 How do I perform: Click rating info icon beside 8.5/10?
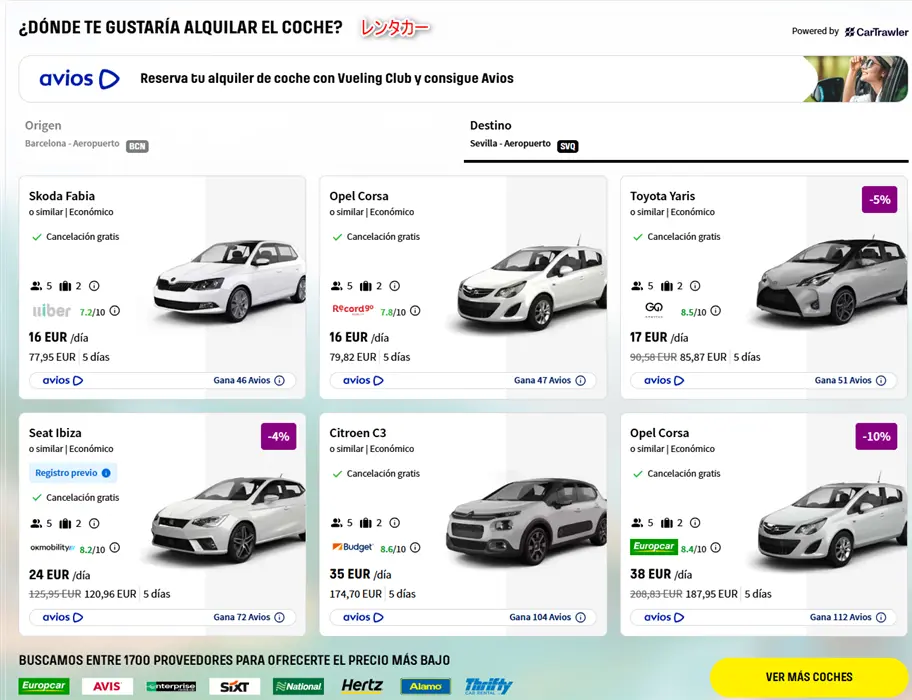click(x=715, y=311)
